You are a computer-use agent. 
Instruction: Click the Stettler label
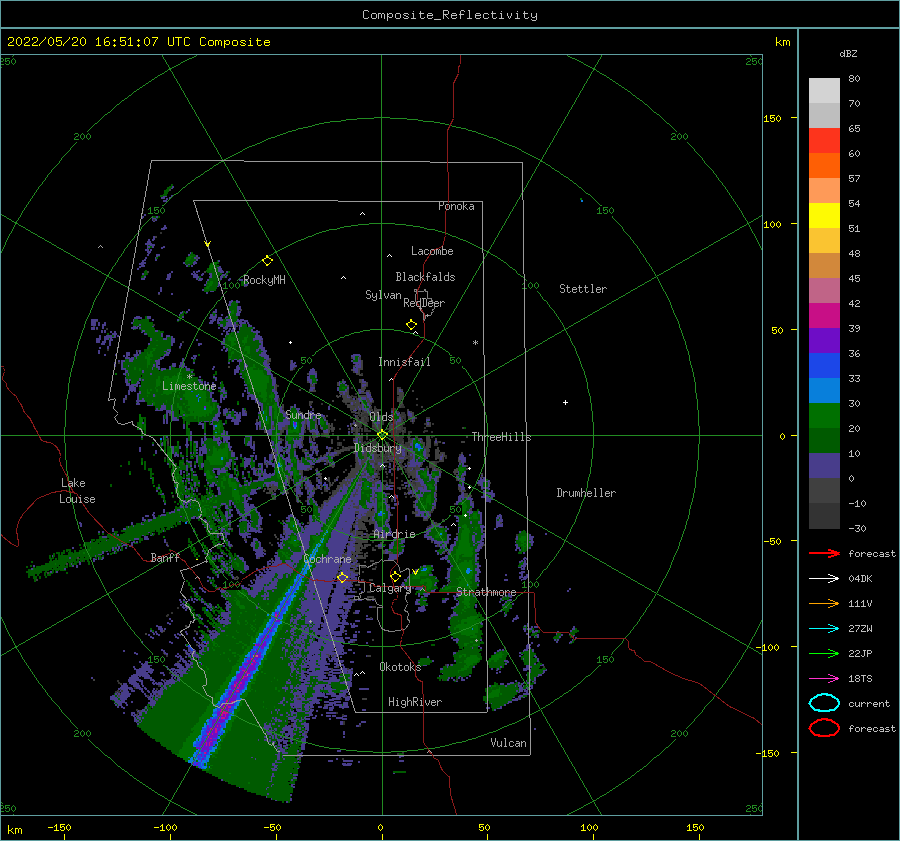point(583,289)
